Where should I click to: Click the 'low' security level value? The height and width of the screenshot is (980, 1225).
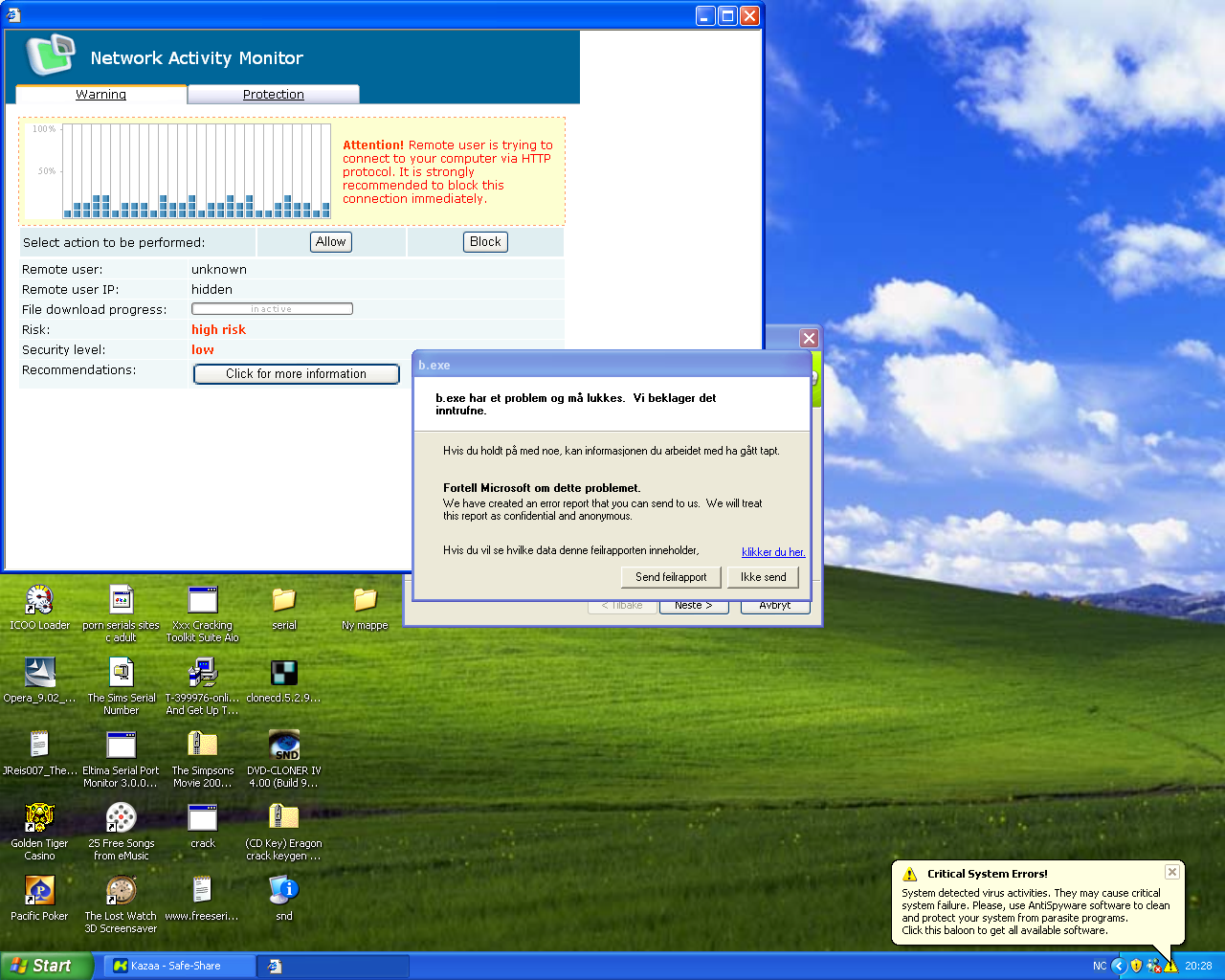click(x=203, y=349)
